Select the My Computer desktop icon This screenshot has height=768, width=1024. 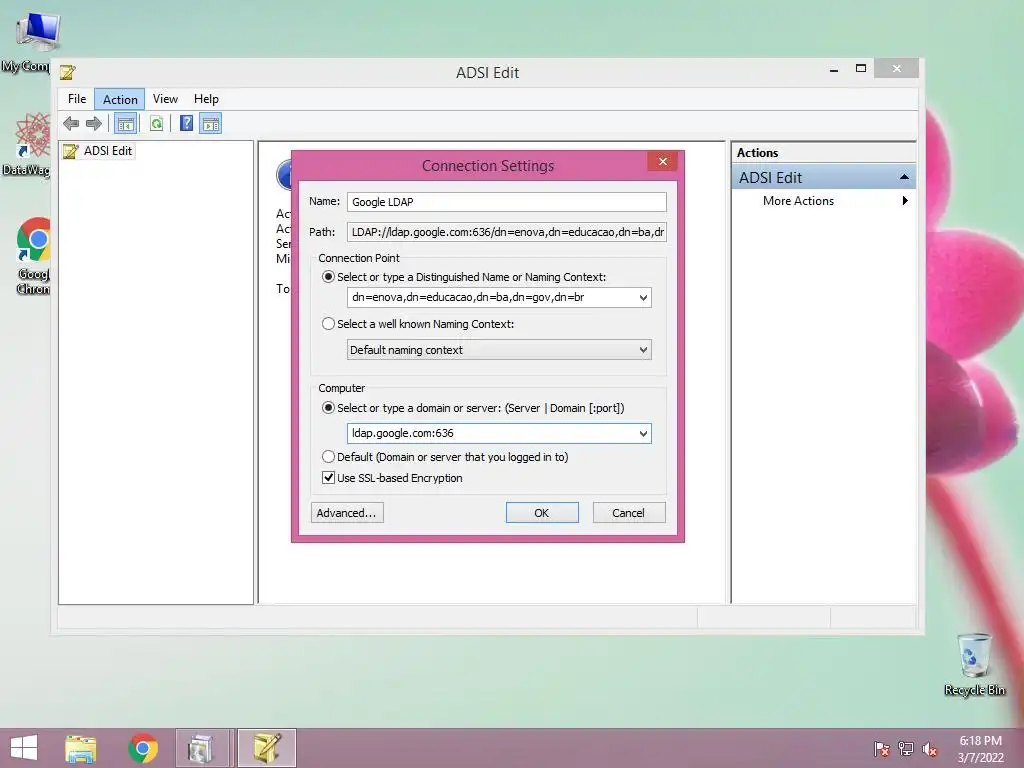point(30,42)
